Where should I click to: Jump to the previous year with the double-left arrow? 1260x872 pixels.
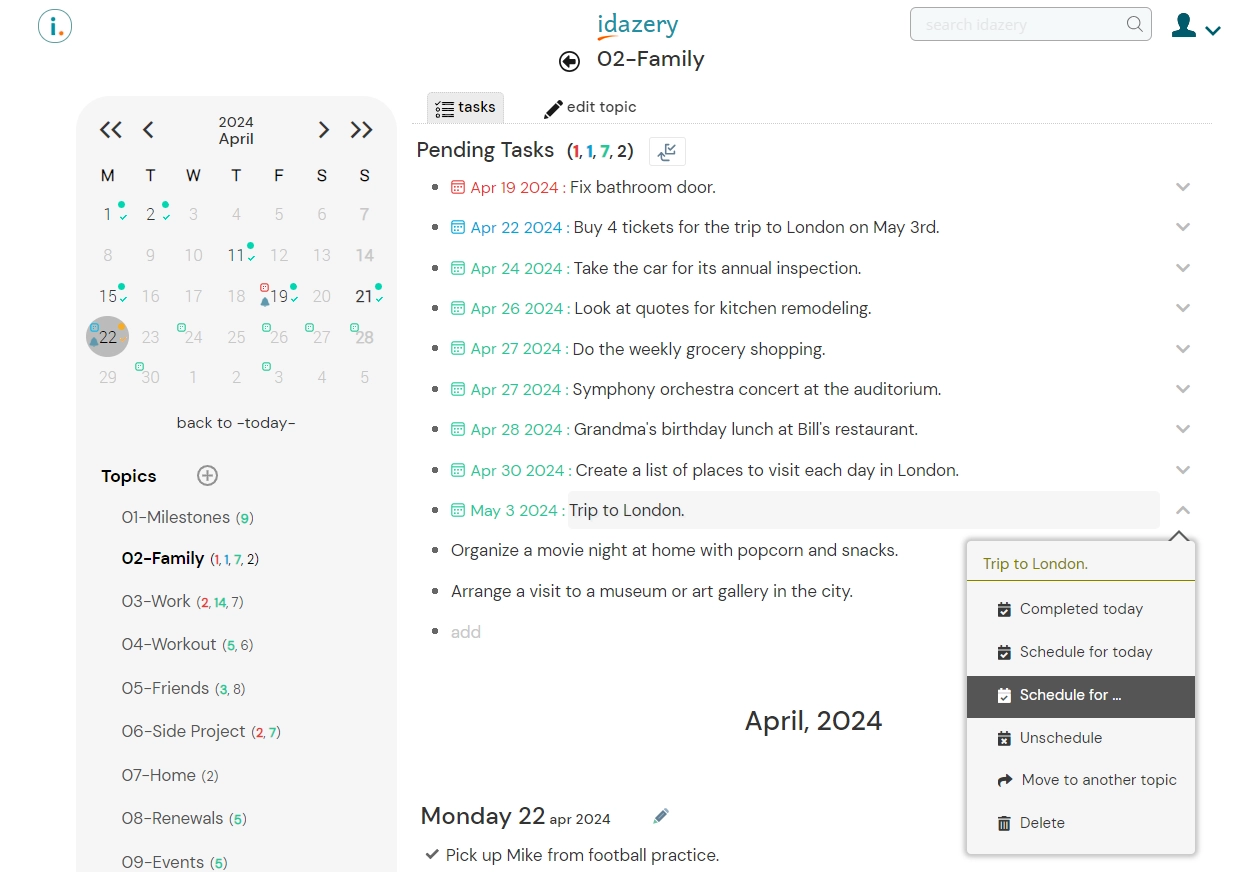pos(110,130)
